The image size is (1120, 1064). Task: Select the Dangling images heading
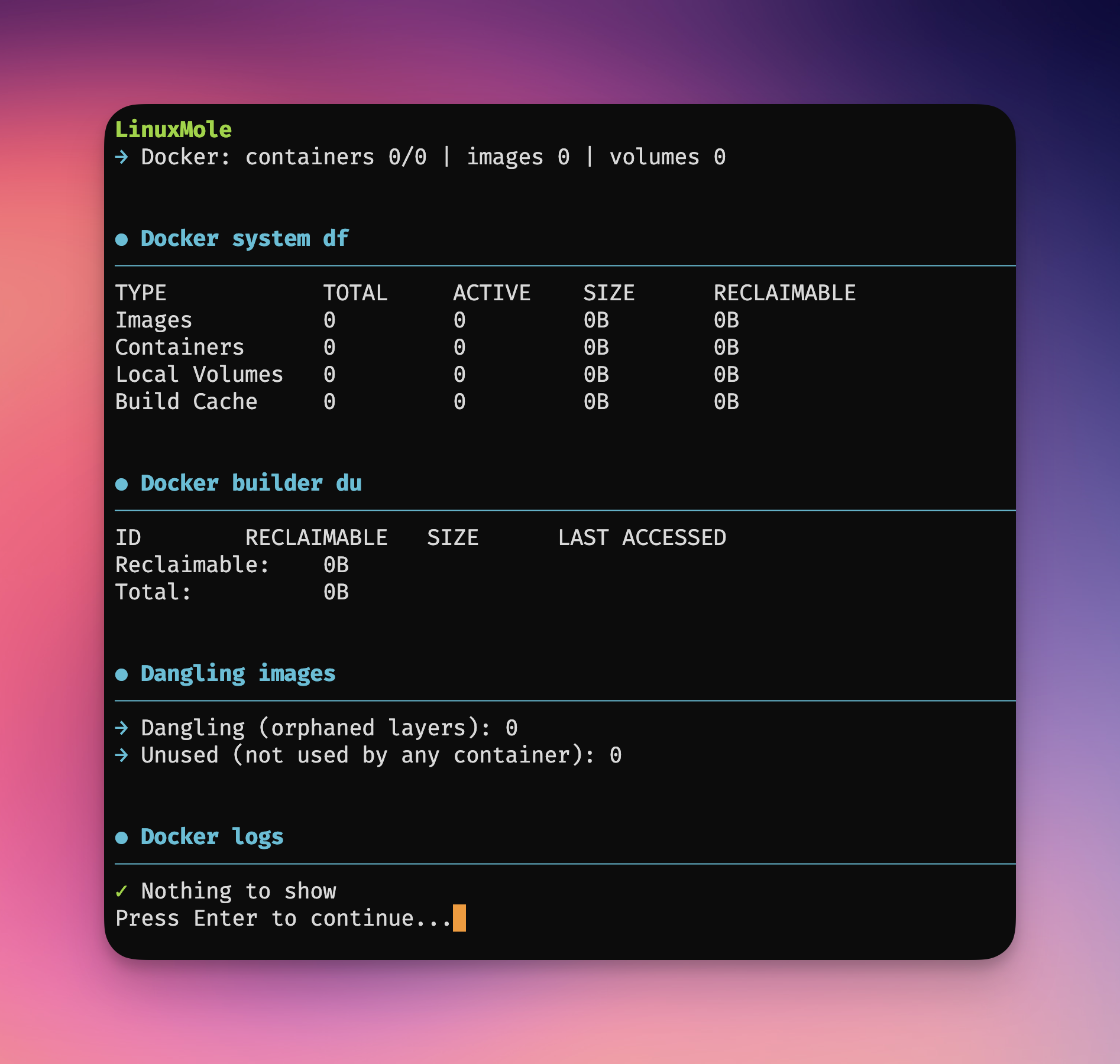[238, 674]
